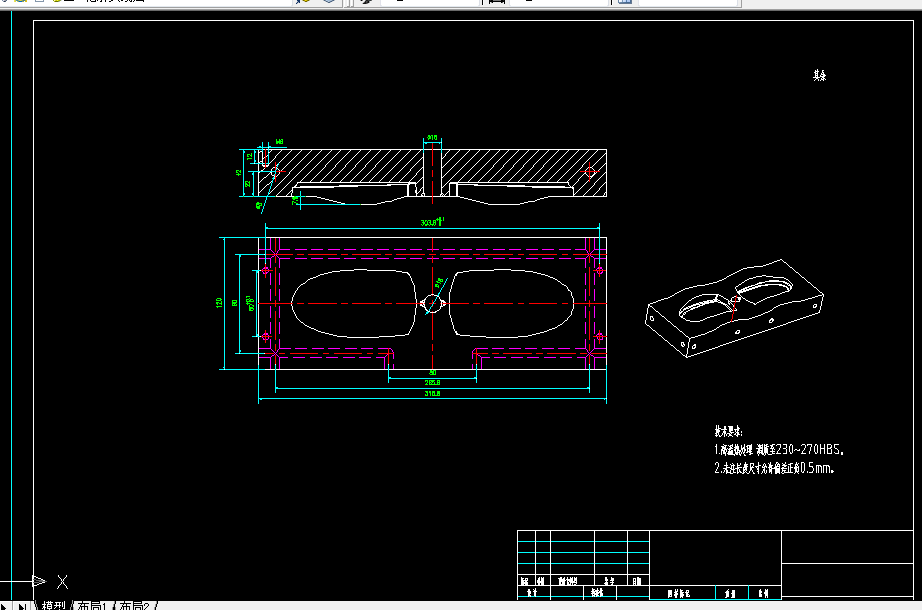The image size is (922, 610).
Task: Select the note mentioning 0.5mm tolerance
Action: [774, 468]
